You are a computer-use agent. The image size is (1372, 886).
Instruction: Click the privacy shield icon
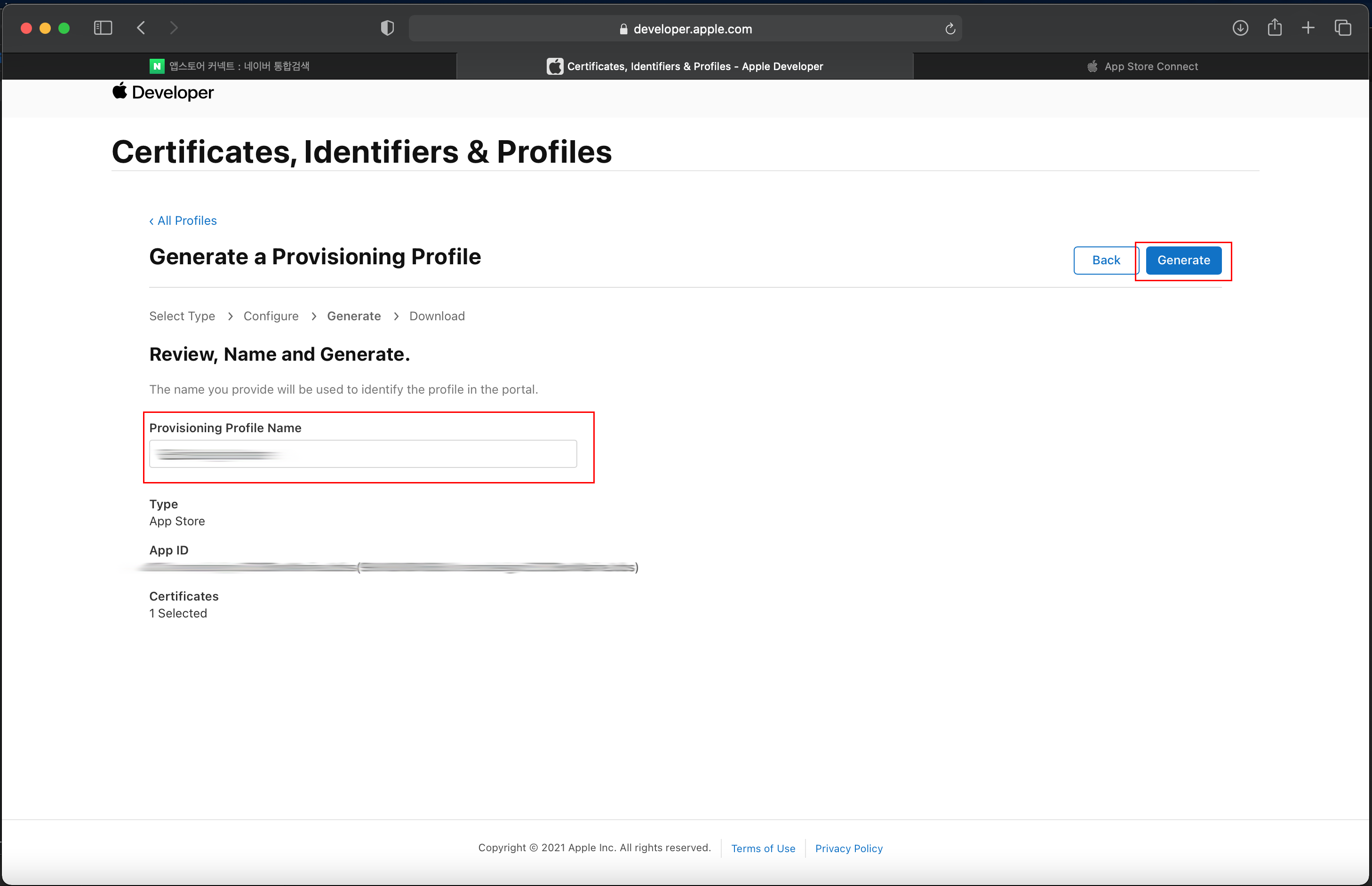pyautogui.click(x=387, y=28)
